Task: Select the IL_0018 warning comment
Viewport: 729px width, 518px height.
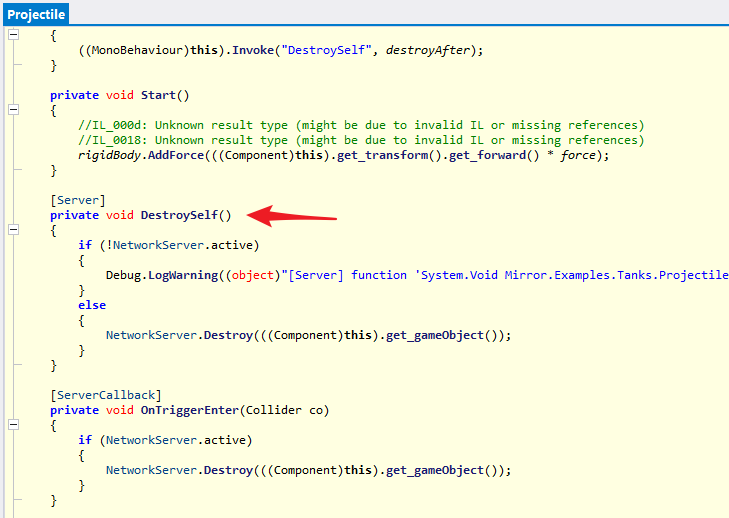Action: (361, 140)
